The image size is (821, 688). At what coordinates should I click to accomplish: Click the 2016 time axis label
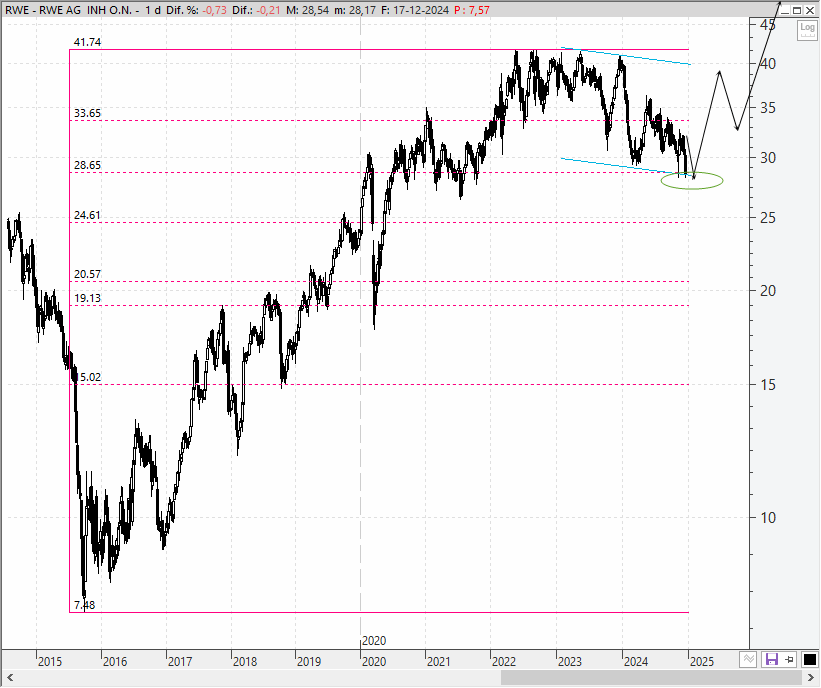coord(115,662)
